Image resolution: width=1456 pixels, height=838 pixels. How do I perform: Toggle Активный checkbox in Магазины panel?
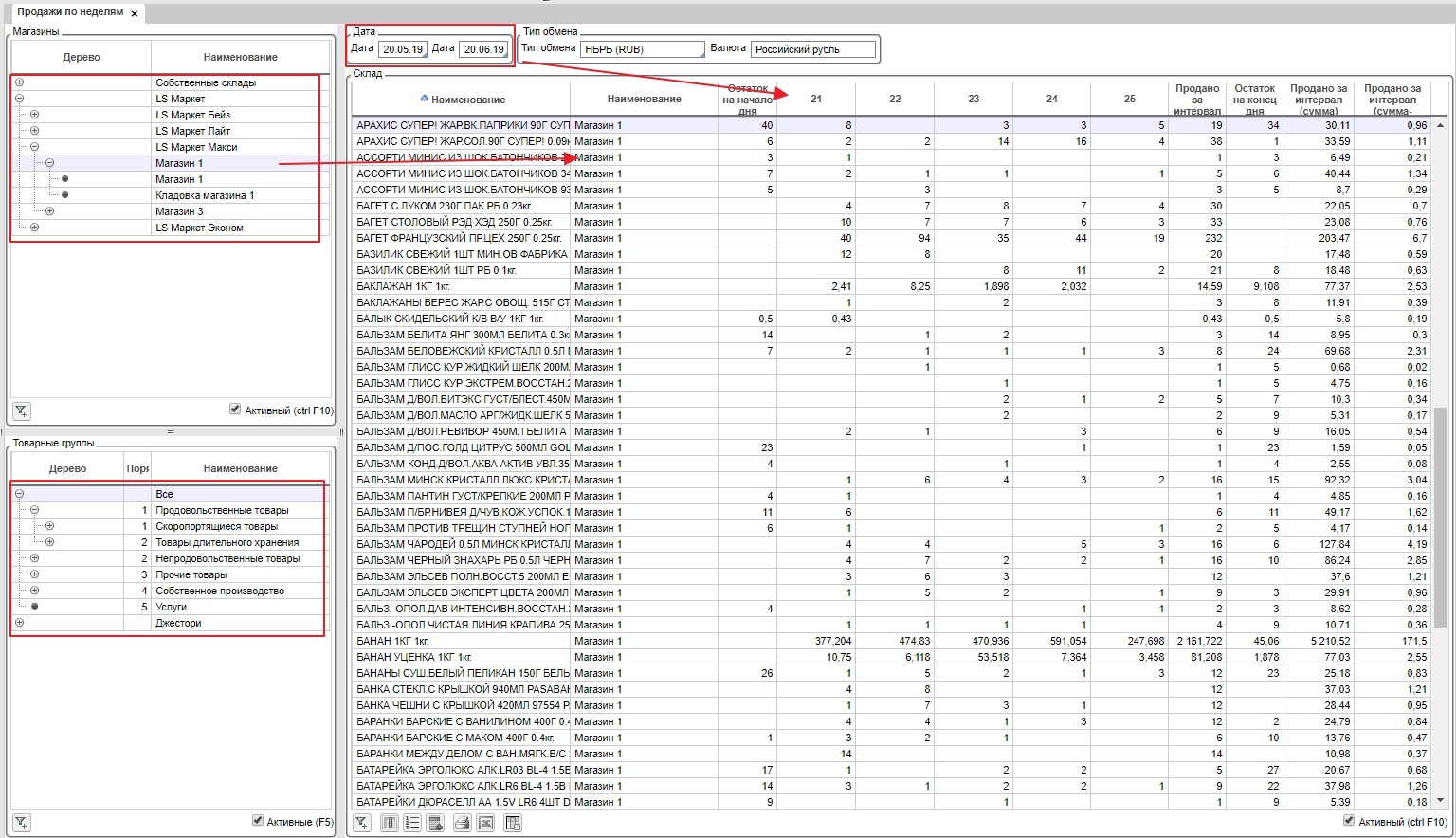[x=235, y=410]
